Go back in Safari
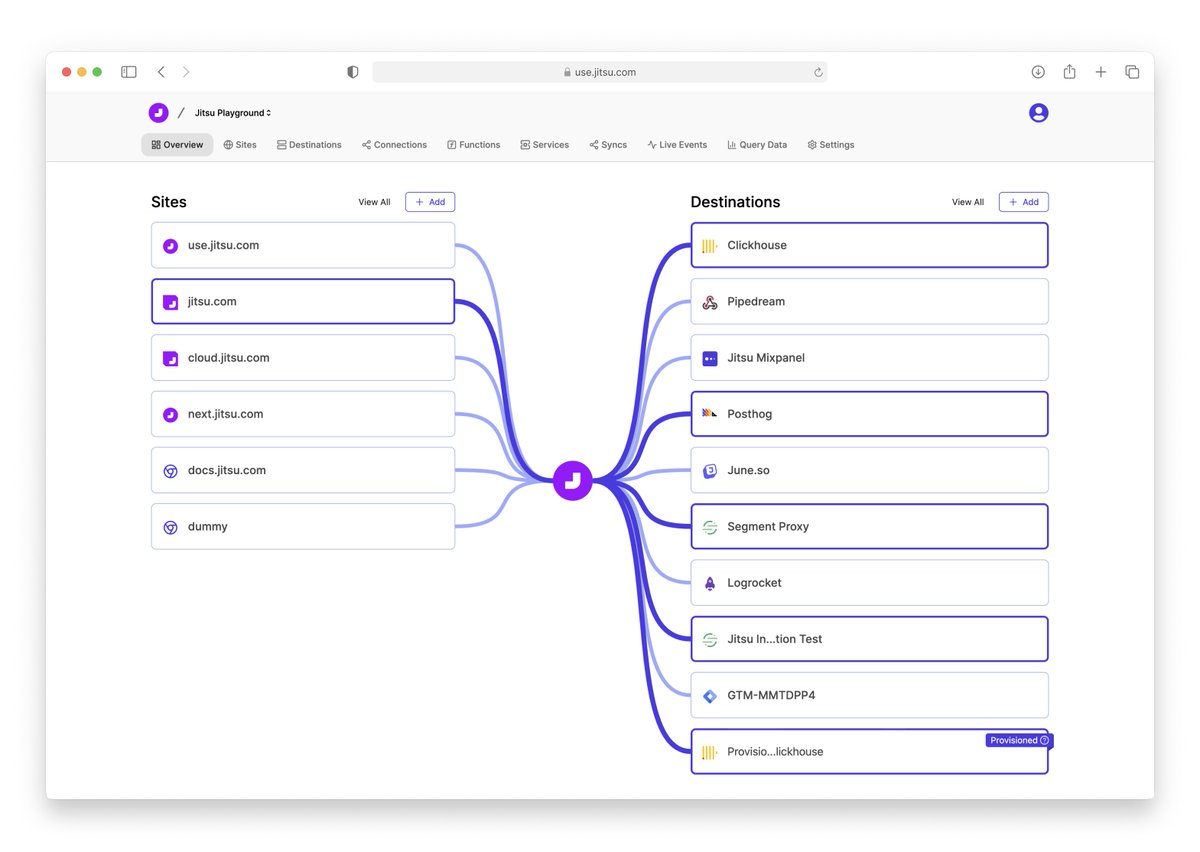This screenshot has height=852, width=1200. [x=161, y=72]
